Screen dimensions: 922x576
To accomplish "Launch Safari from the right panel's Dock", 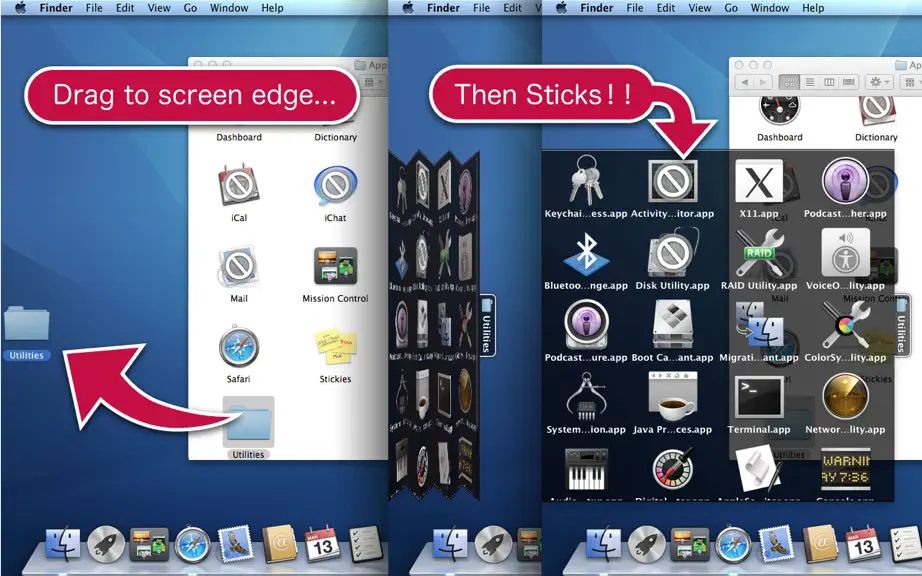I will coord(733,544).
